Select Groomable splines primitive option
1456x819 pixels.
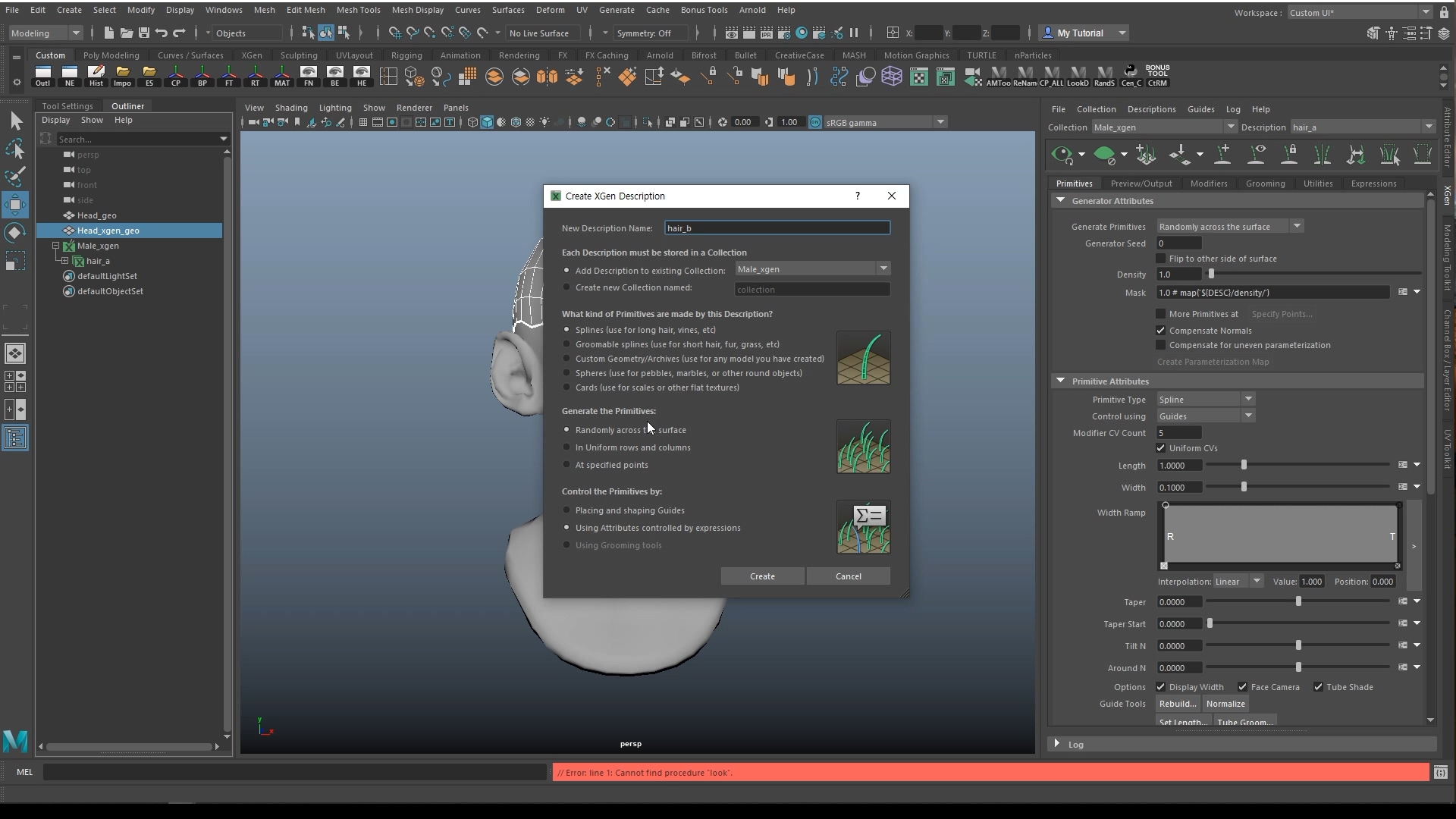coord(566,344)
